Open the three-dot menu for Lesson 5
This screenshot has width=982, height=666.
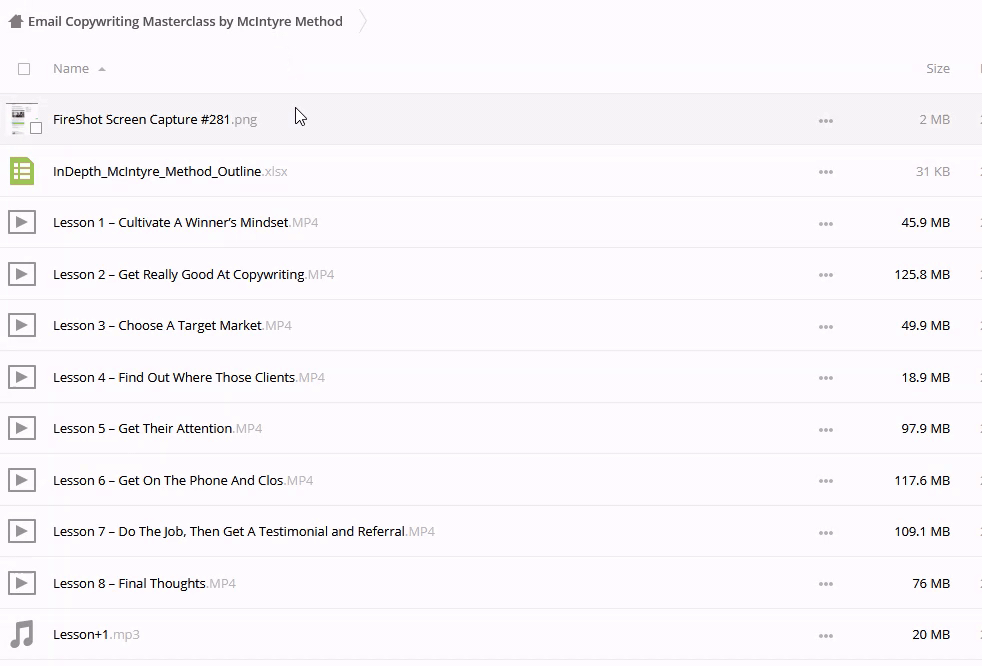coord(825,429)
